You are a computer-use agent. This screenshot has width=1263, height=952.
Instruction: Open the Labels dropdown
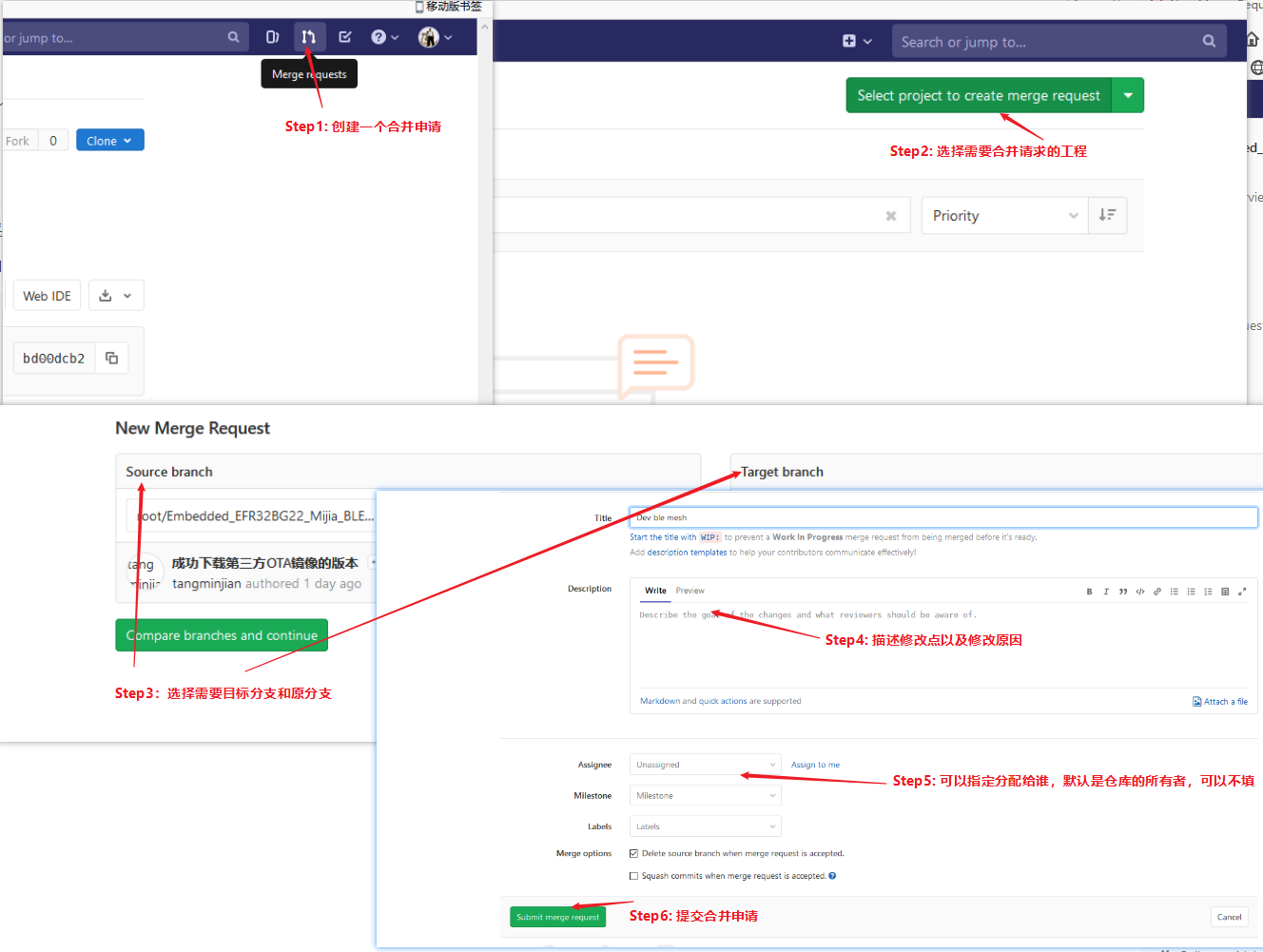(x=705, y=826)
